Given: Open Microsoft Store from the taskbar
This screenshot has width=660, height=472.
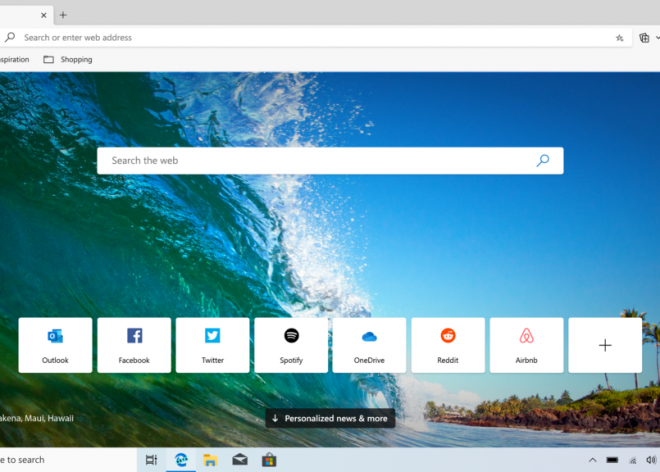Looking at the screenshot, I should [269, 460].
